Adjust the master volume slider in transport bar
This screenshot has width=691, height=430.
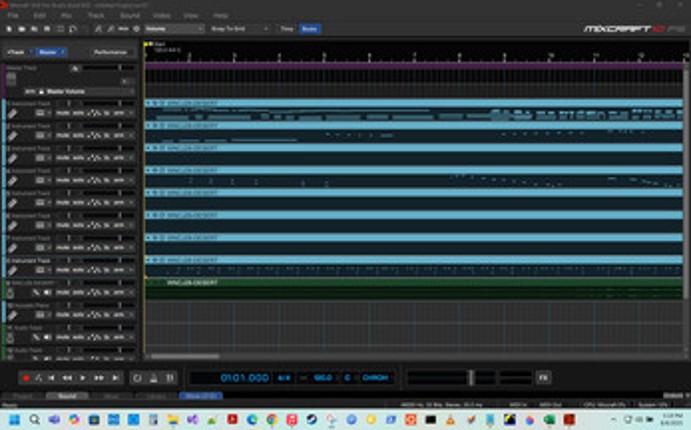470,378
